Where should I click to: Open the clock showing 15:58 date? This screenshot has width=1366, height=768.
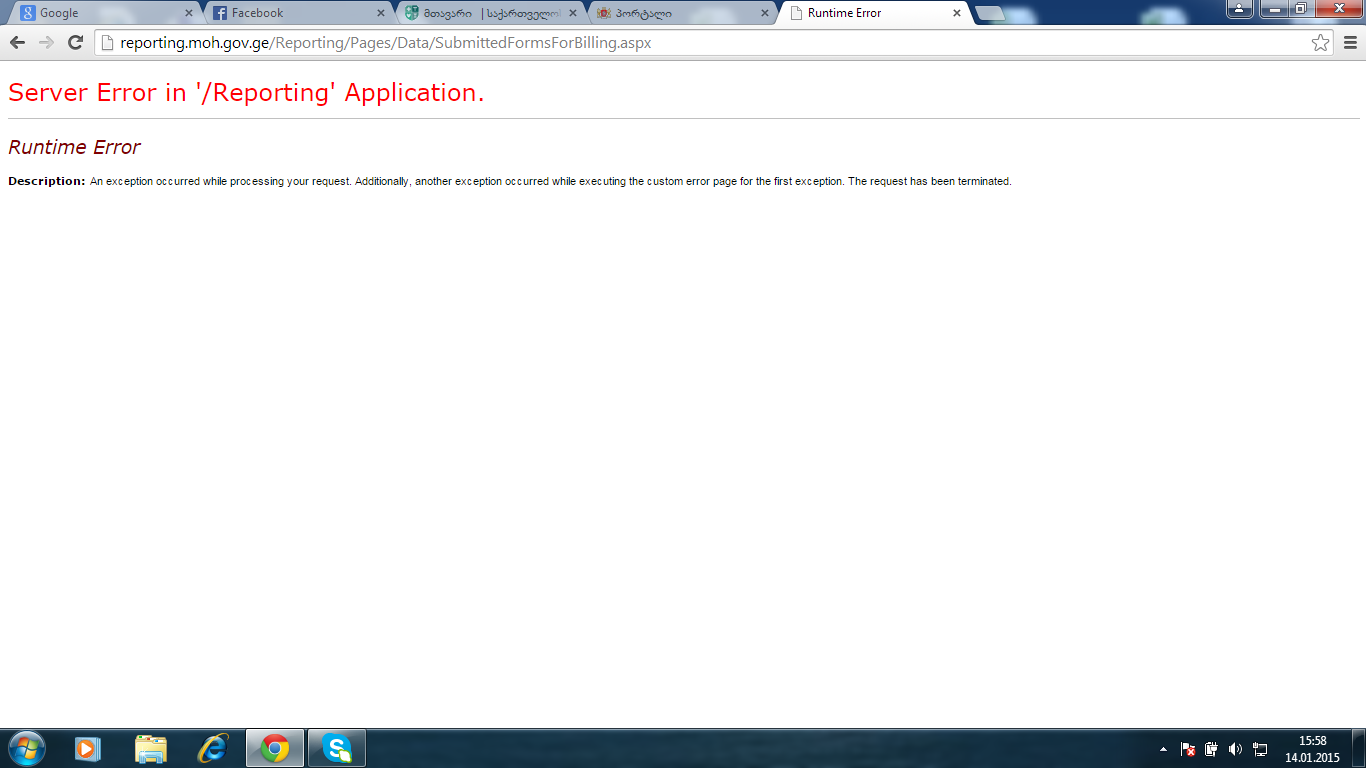point(1312,749)
